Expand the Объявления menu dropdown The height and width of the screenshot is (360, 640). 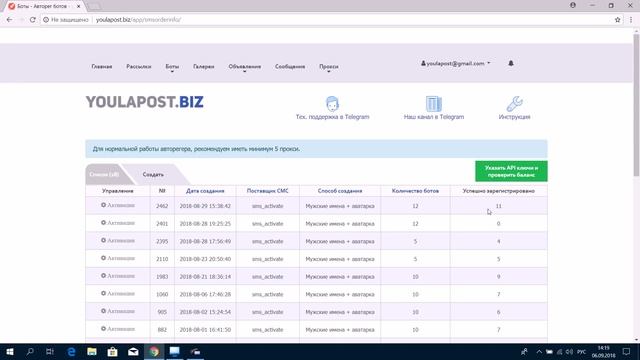[x=244, y=67]
